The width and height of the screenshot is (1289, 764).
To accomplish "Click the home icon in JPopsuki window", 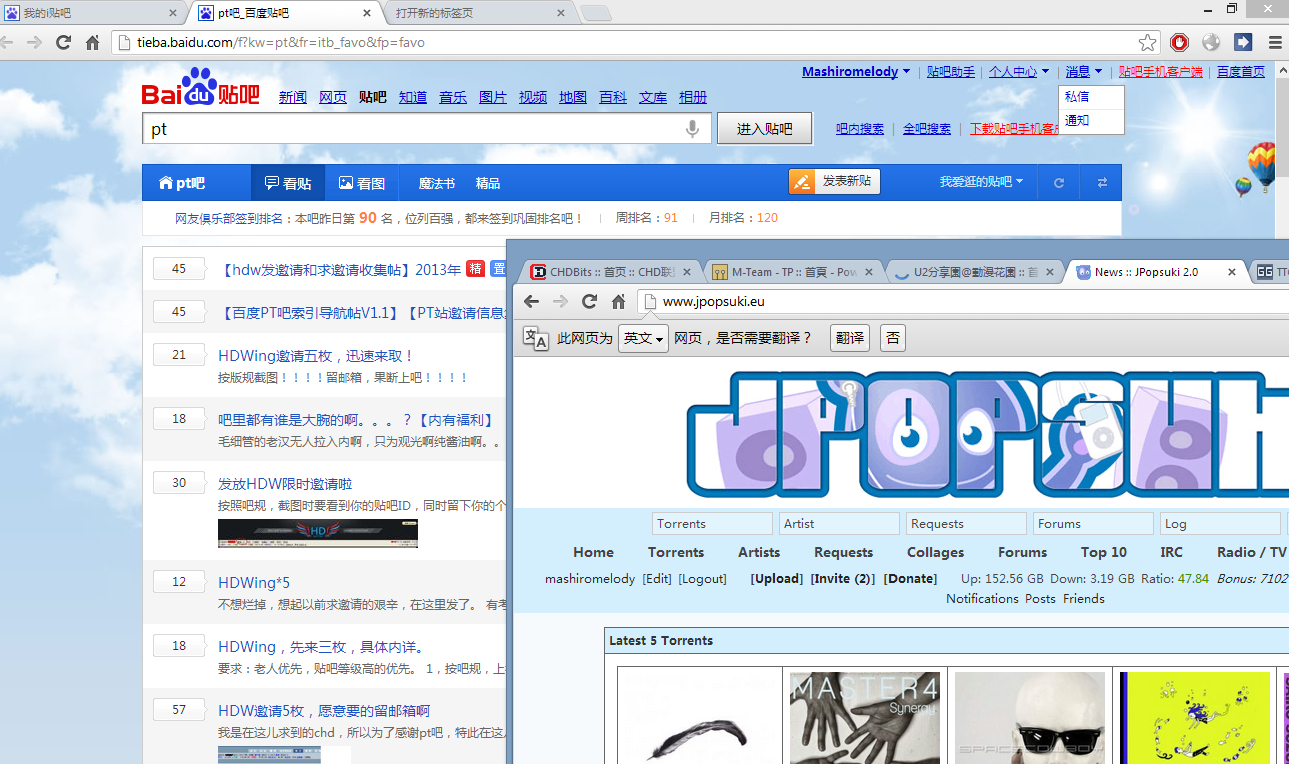I will (618, 301).
